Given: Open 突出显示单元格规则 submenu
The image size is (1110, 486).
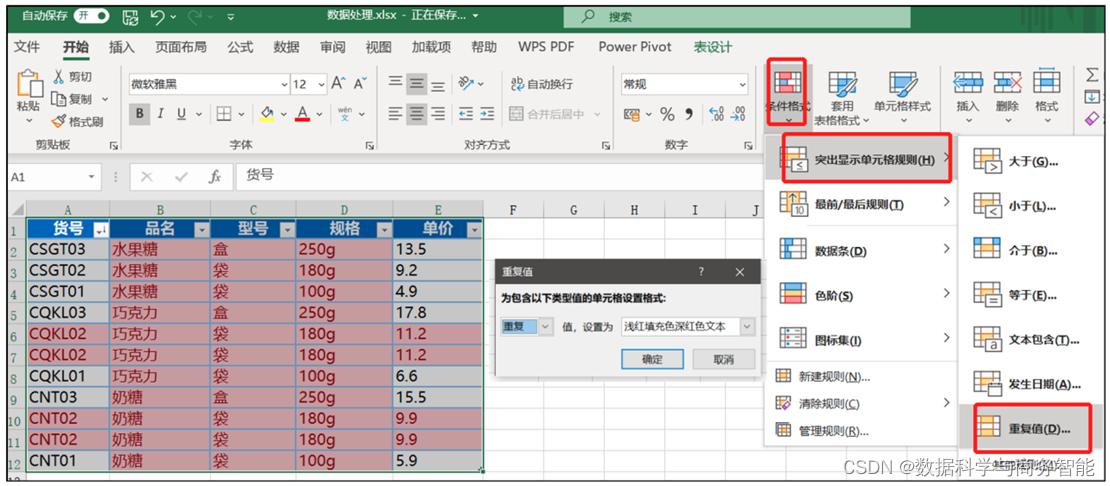Looking at the screenshot, I should pyautogui.click(x=862, y=160).
